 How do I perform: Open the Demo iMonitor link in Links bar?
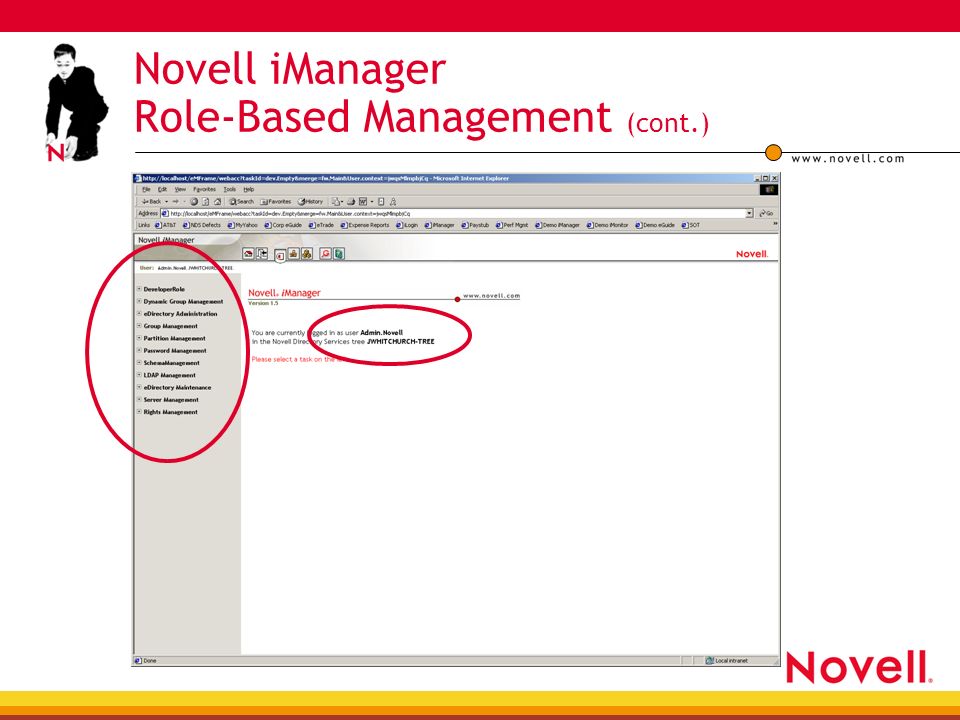pos(607,225)
